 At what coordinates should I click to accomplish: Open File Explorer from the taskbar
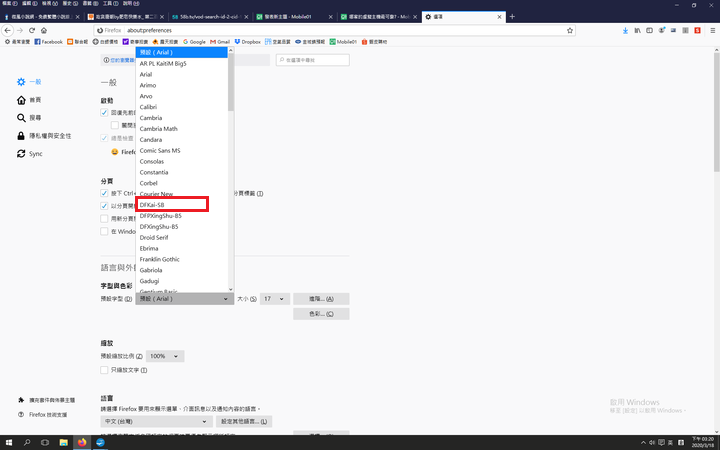(x=63, y=443)
